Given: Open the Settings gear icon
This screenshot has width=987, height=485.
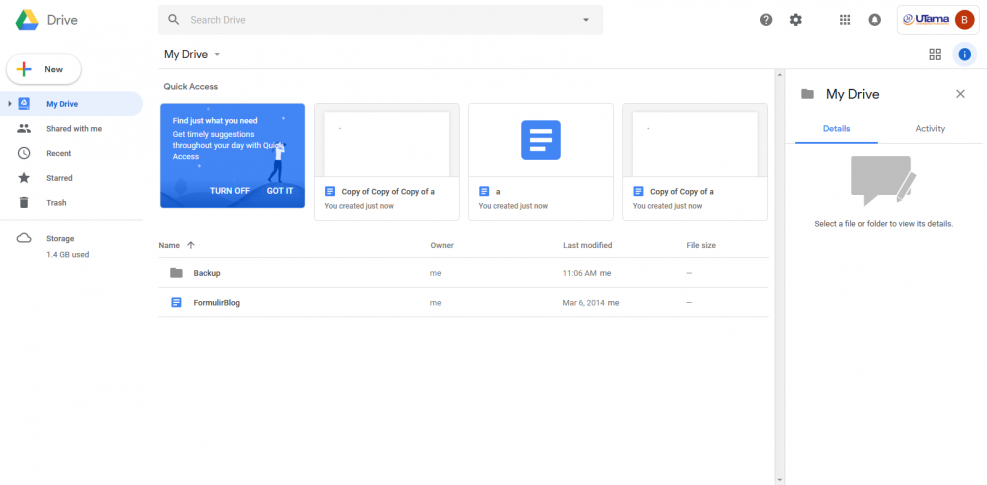Looking at the screenshot, I should pos(796,20).
